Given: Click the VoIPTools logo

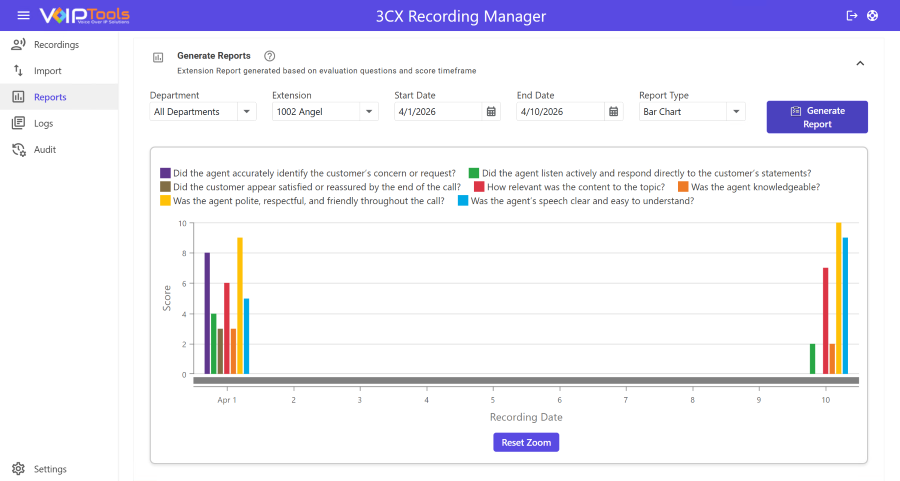Looking at the screenshot, I should click(x=85, y=16).
